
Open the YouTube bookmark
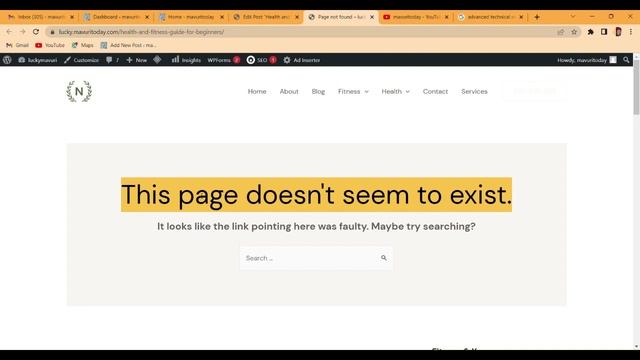pyautogui.click(x=50, y=45)
